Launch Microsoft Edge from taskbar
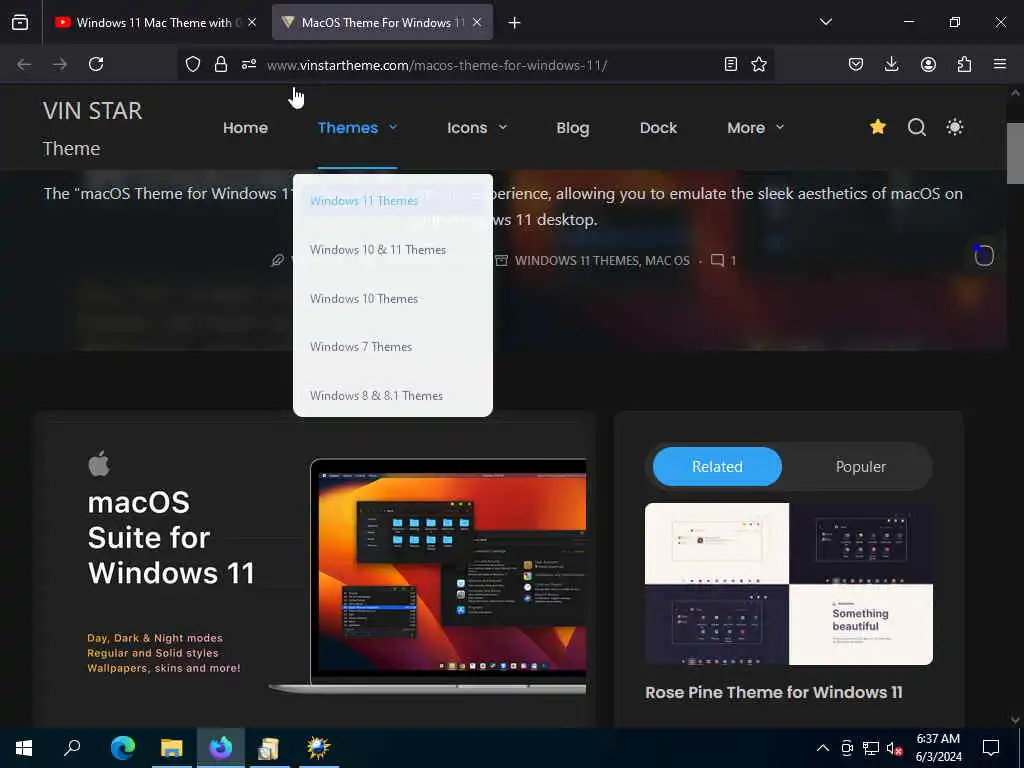Image resolution: width=1024 pixels, height=768 pixels. pos(122,748)
